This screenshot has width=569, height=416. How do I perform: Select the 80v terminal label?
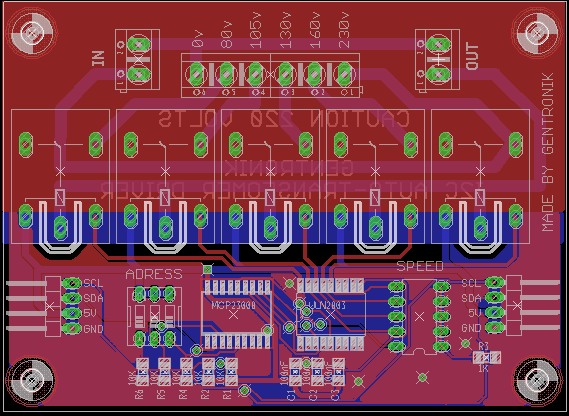227,35
